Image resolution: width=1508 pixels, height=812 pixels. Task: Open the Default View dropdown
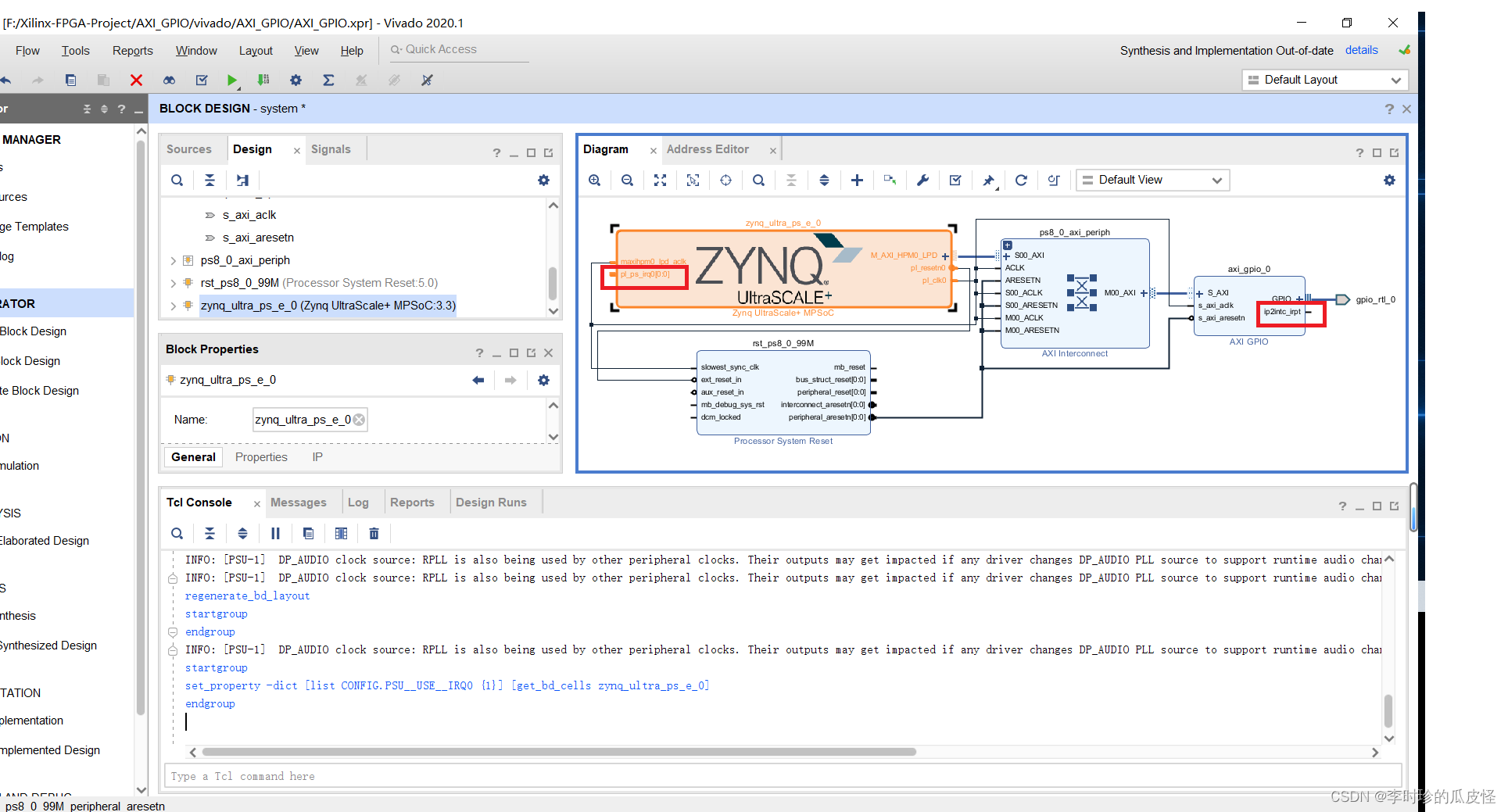click(x=1152, y=181)
